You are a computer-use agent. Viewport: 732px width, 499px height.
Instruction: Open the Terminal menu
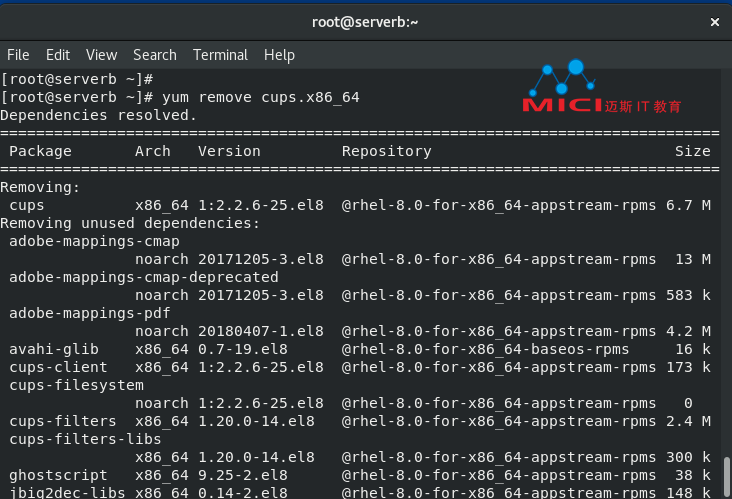pos(220,55)
